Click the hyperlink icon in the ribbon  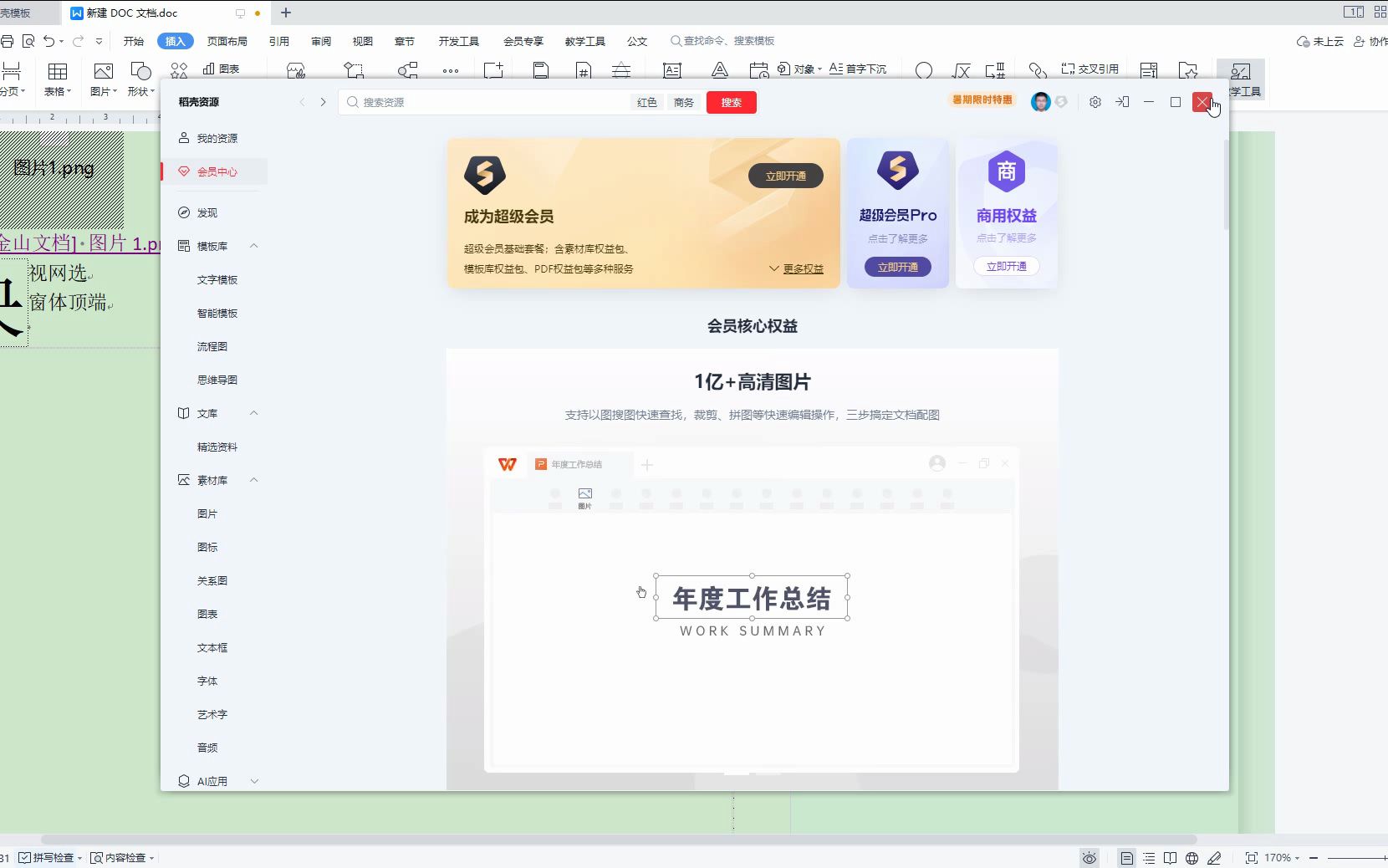pos(1038,69)
